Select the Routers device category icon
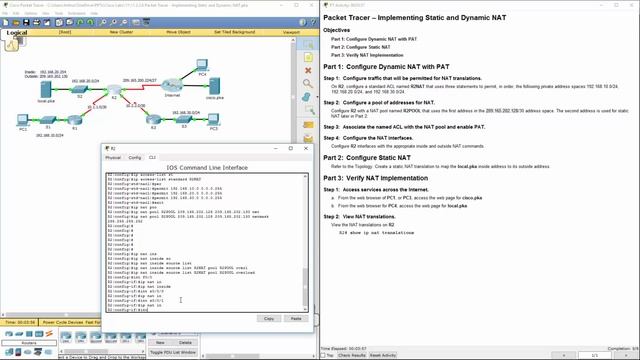The height and width of the screenshot is (360, 640). pos(9,334)
